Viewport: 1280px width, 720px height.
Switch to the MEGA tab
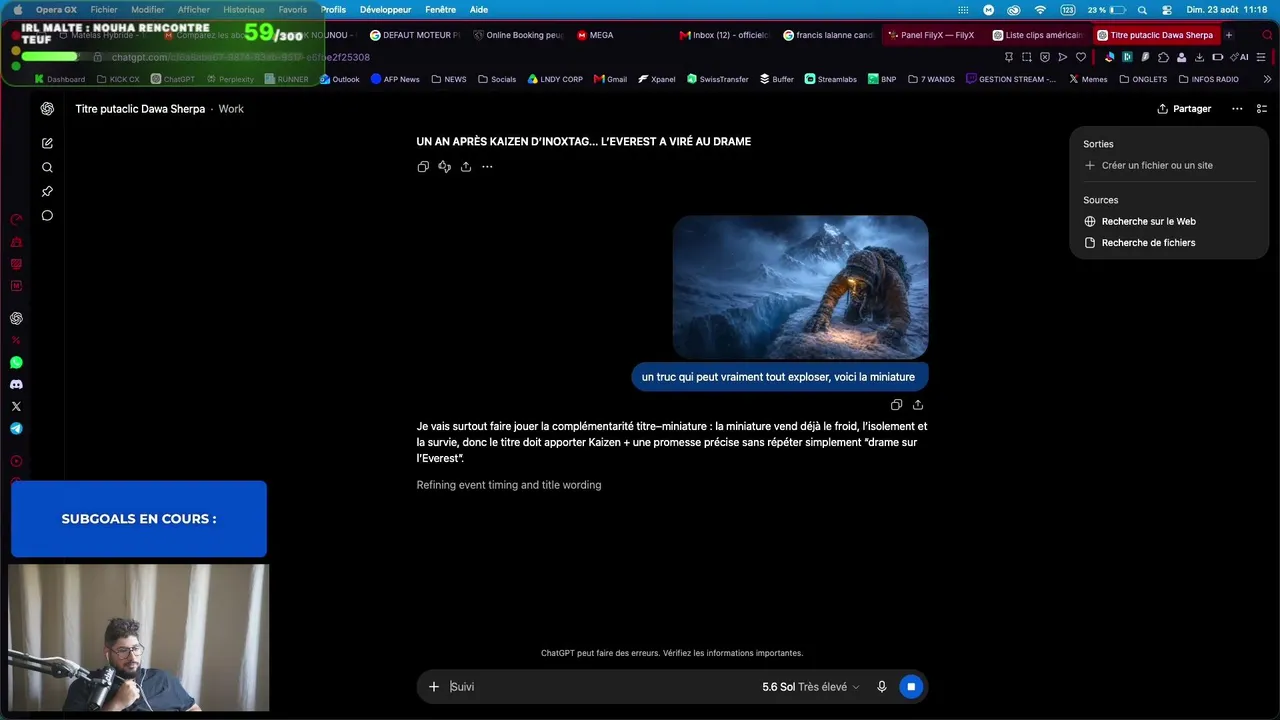click(595, 35)
